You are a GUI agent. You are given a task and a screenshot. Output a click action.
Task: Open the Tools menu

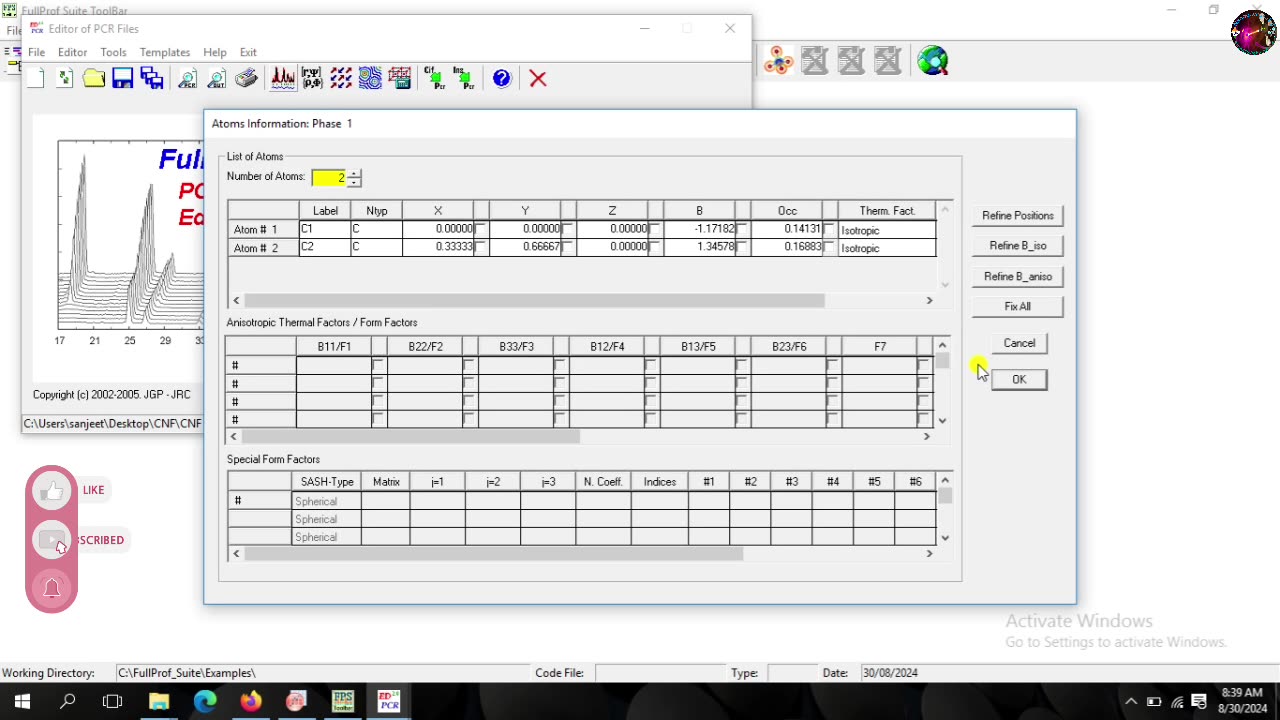tap(113, 52)
